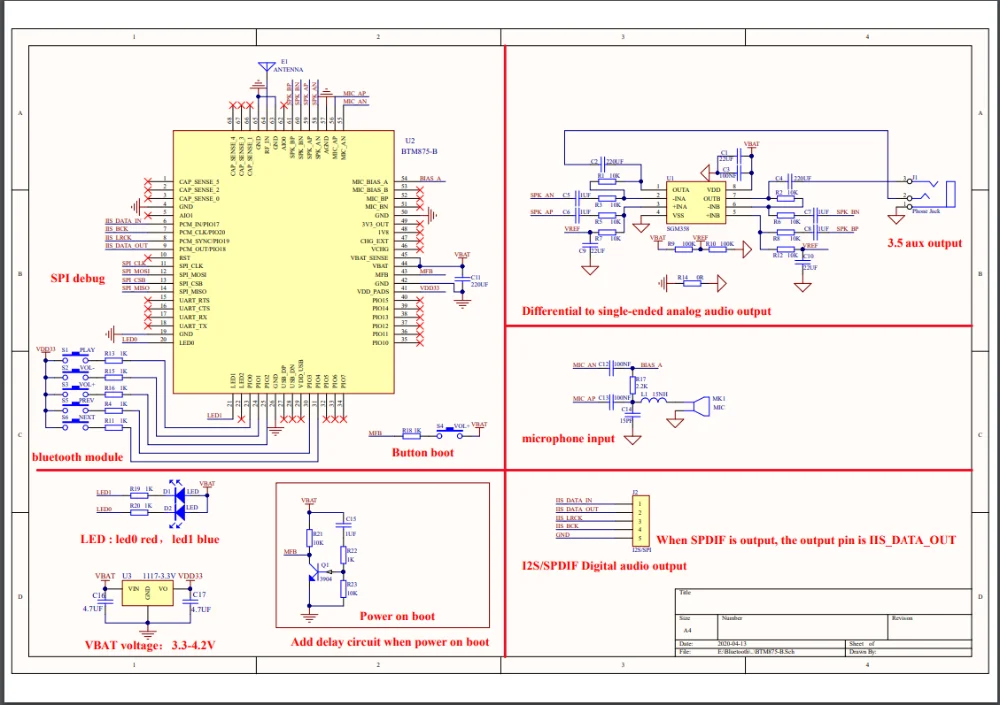Select the 'VBAT voltage: 3.3-4.2V' note
The image size is (1000, 705).
point(150,645)
